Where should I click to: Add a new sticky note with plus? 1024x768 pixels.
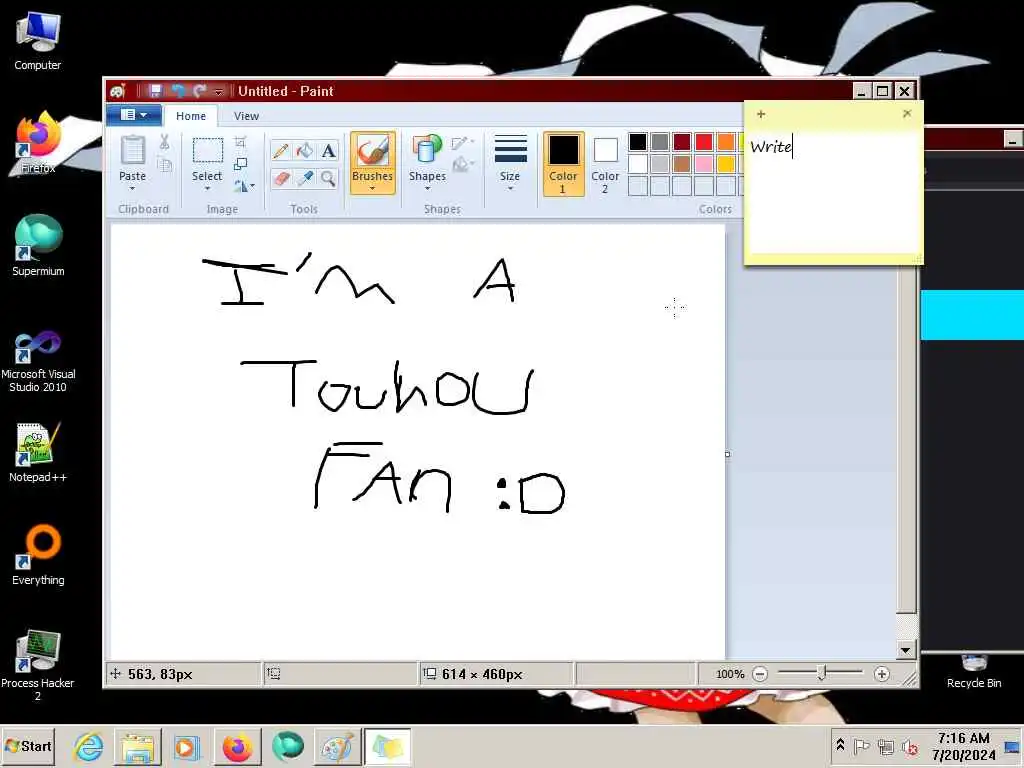(x=761, y=114)
